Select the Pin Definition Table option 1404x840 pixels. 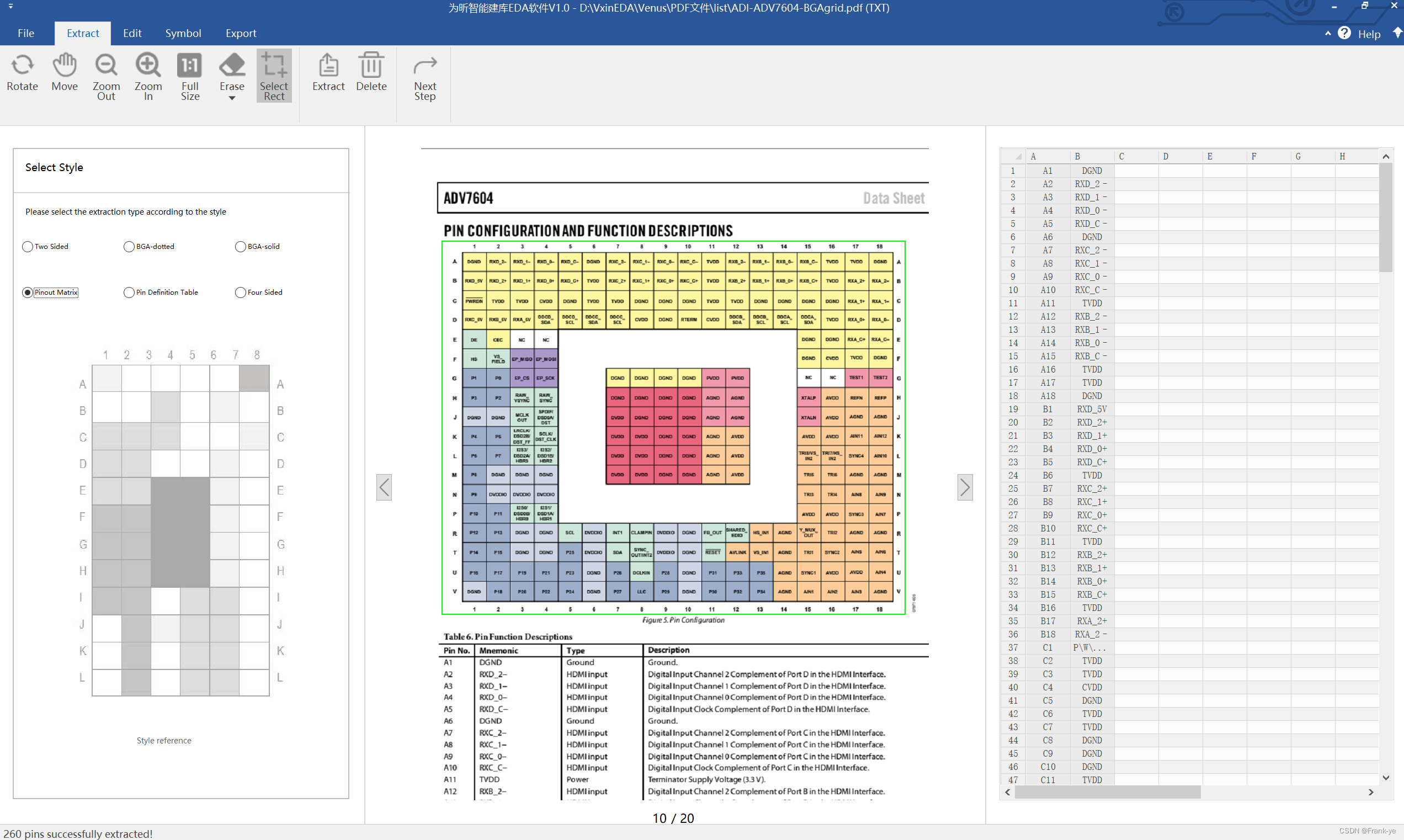(129, 293)
